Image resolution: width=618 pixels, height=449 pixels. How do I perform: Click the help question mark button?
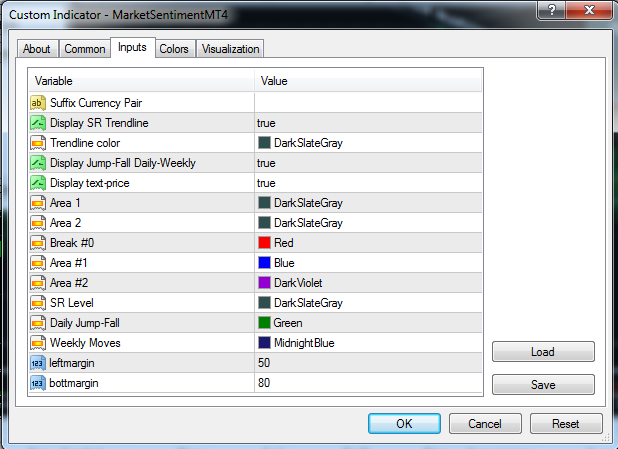(551, 10)
